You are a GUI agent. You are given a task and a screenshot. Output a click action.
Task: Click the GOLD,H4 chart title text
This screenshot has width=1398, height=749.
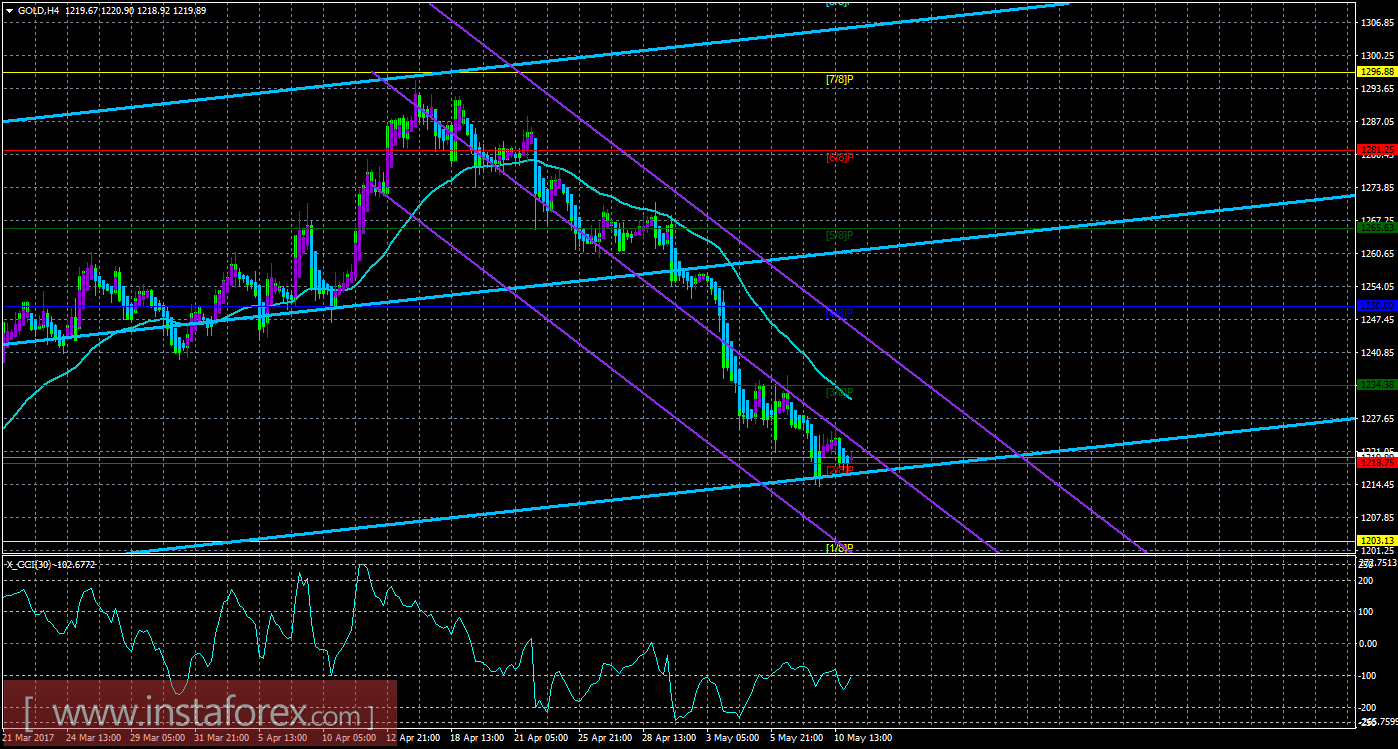pyautogui.click(x=38, y=9)
